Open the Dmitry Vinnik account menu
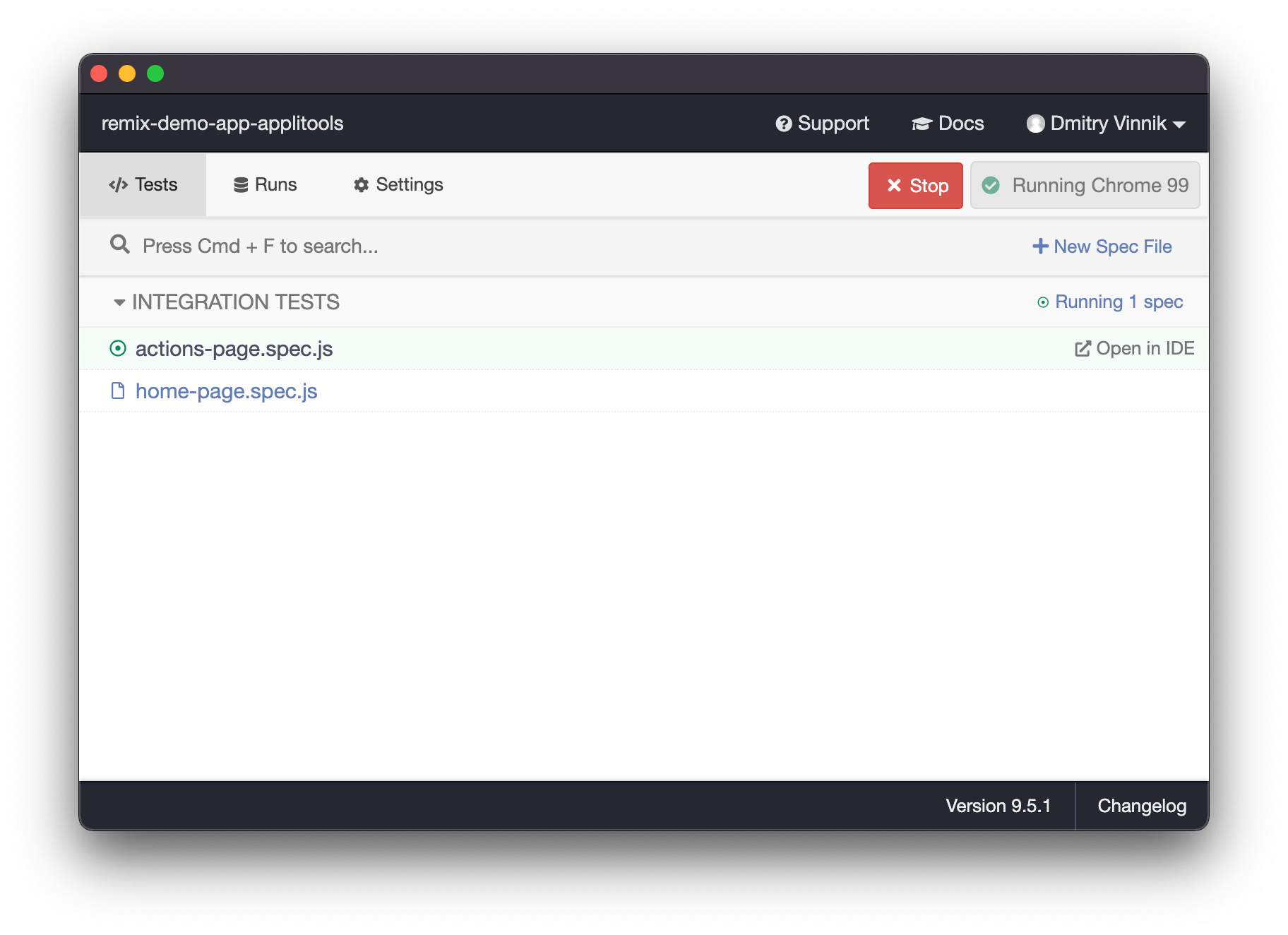Viewport: 1288px width, 935px height. pos(1105,123)
